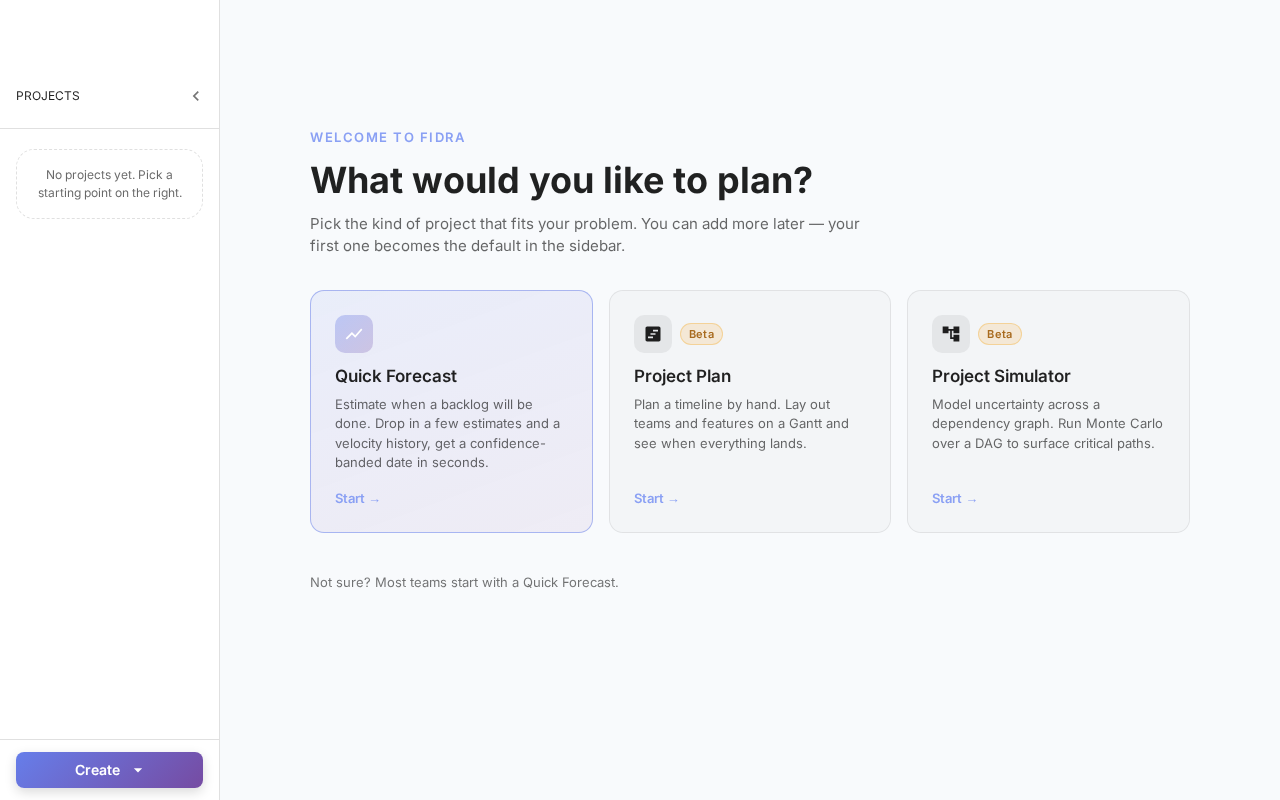
Task: Click the 'Not sure?' Quick Forecast hint text
Action: pos(464,582)
